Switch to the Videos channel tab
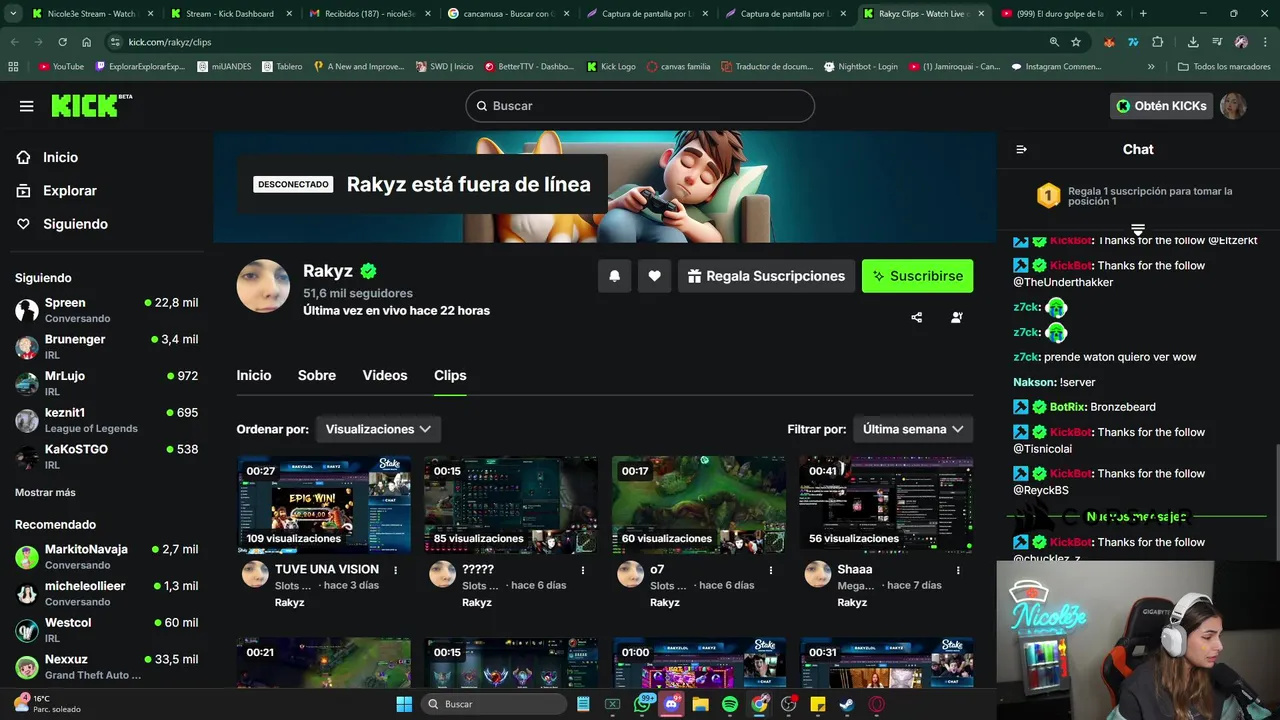 [385, 375]
